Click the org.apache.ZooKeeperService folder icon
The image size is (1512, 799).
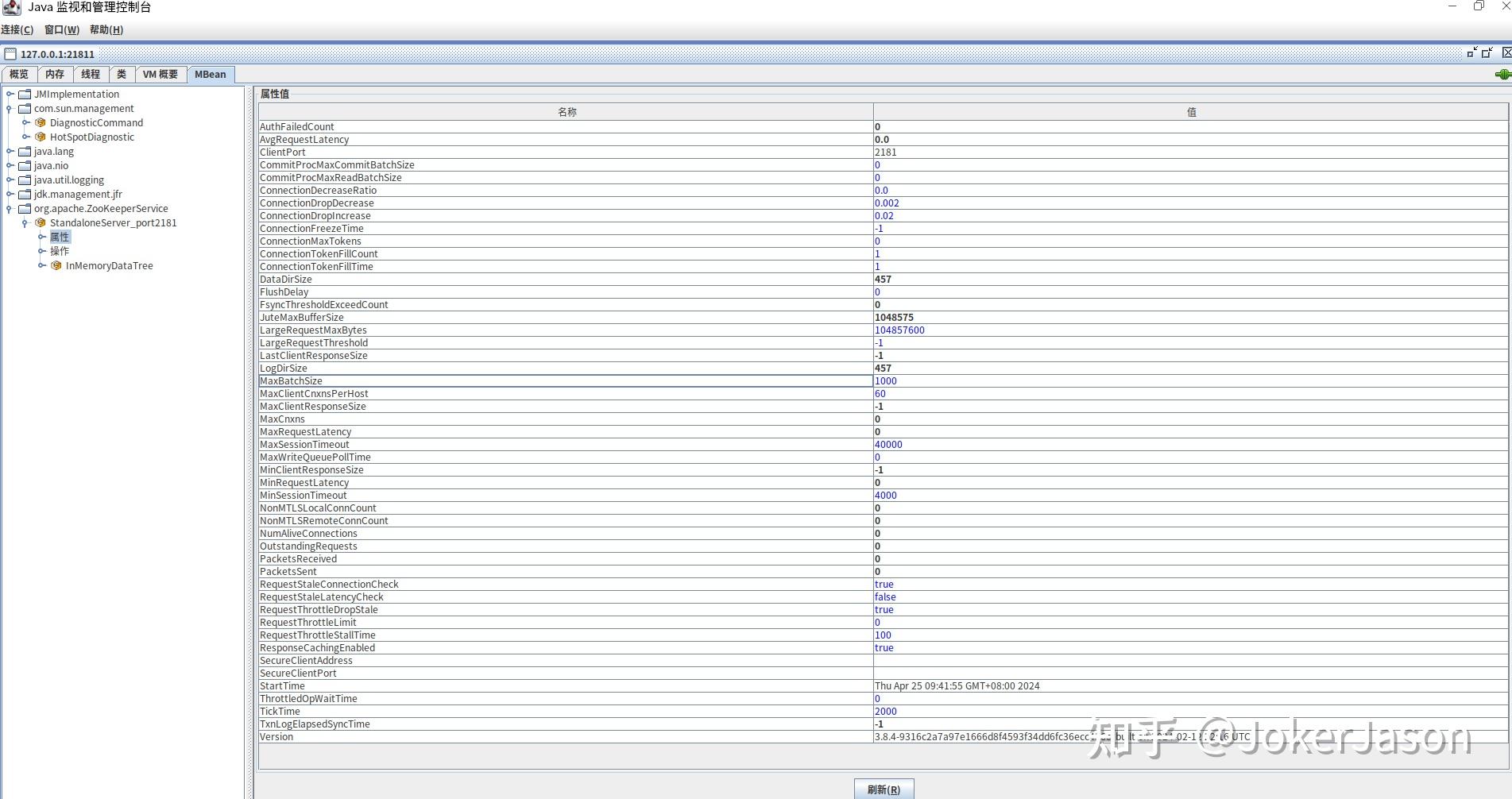pyautogui.click(x=25, y=208)
